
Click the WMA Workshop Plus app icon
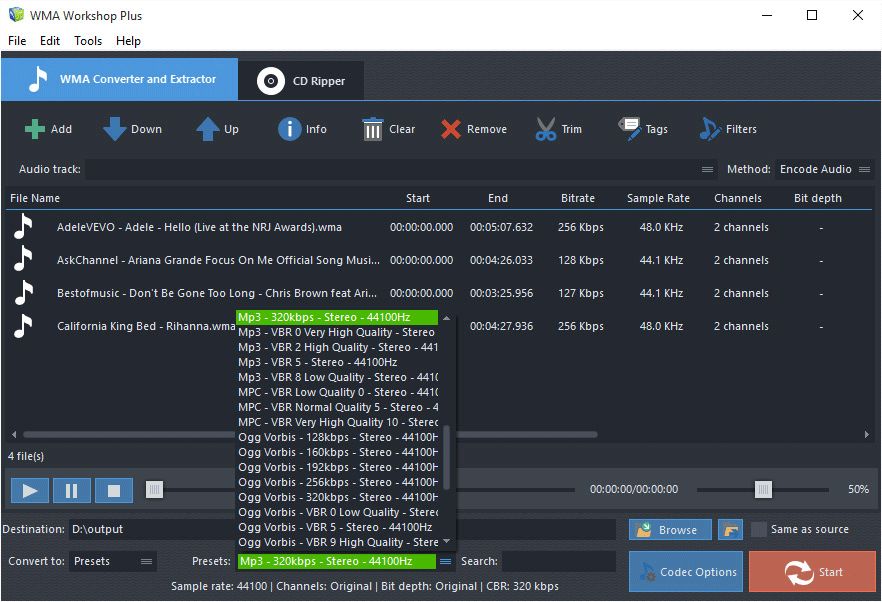[16, 15]
